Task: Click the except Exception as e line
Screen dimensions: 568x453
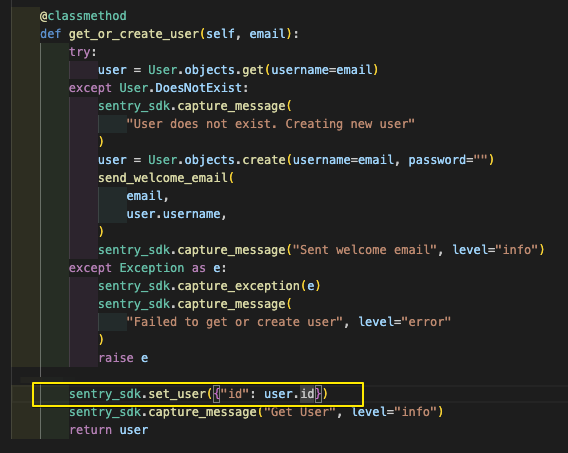Action: tap(148, 268)
